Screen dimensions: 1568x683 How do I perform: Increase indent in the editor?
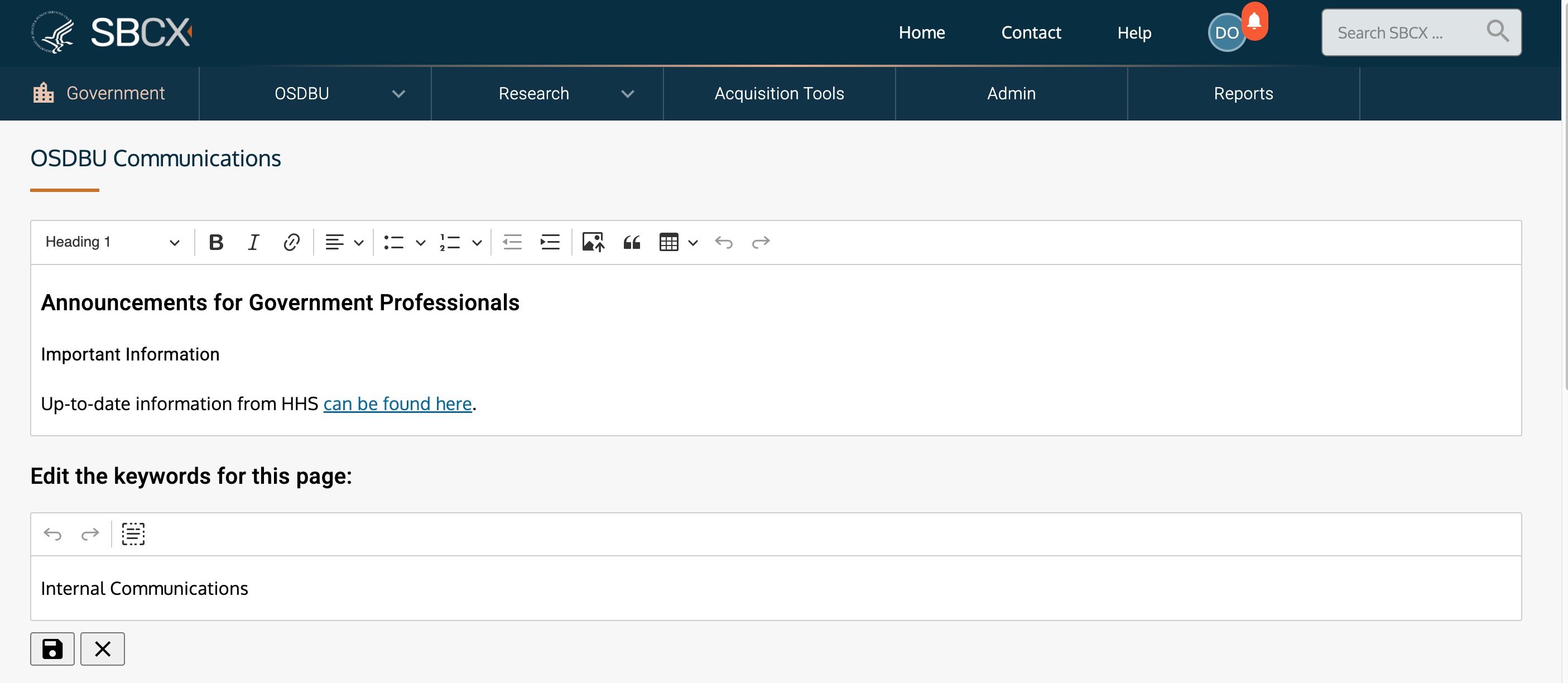point(550,242)
